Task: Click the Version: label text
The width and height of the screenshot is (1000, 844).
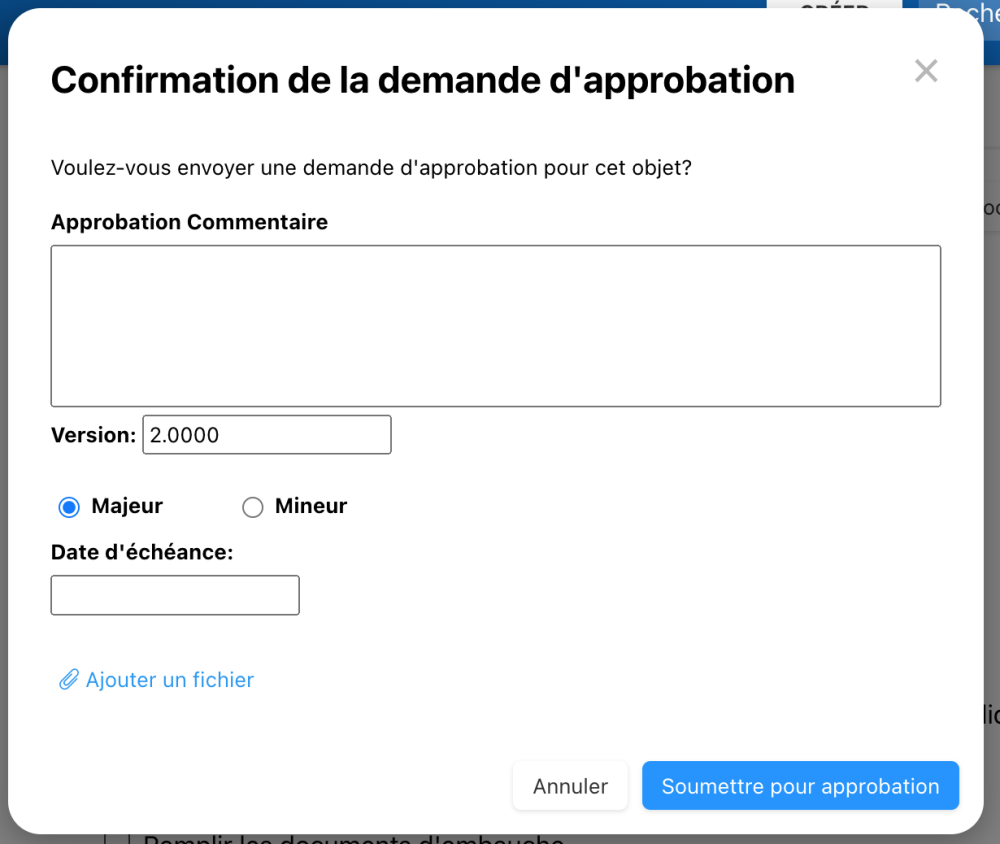Action: pyautogui.click(x=93, y=435)
